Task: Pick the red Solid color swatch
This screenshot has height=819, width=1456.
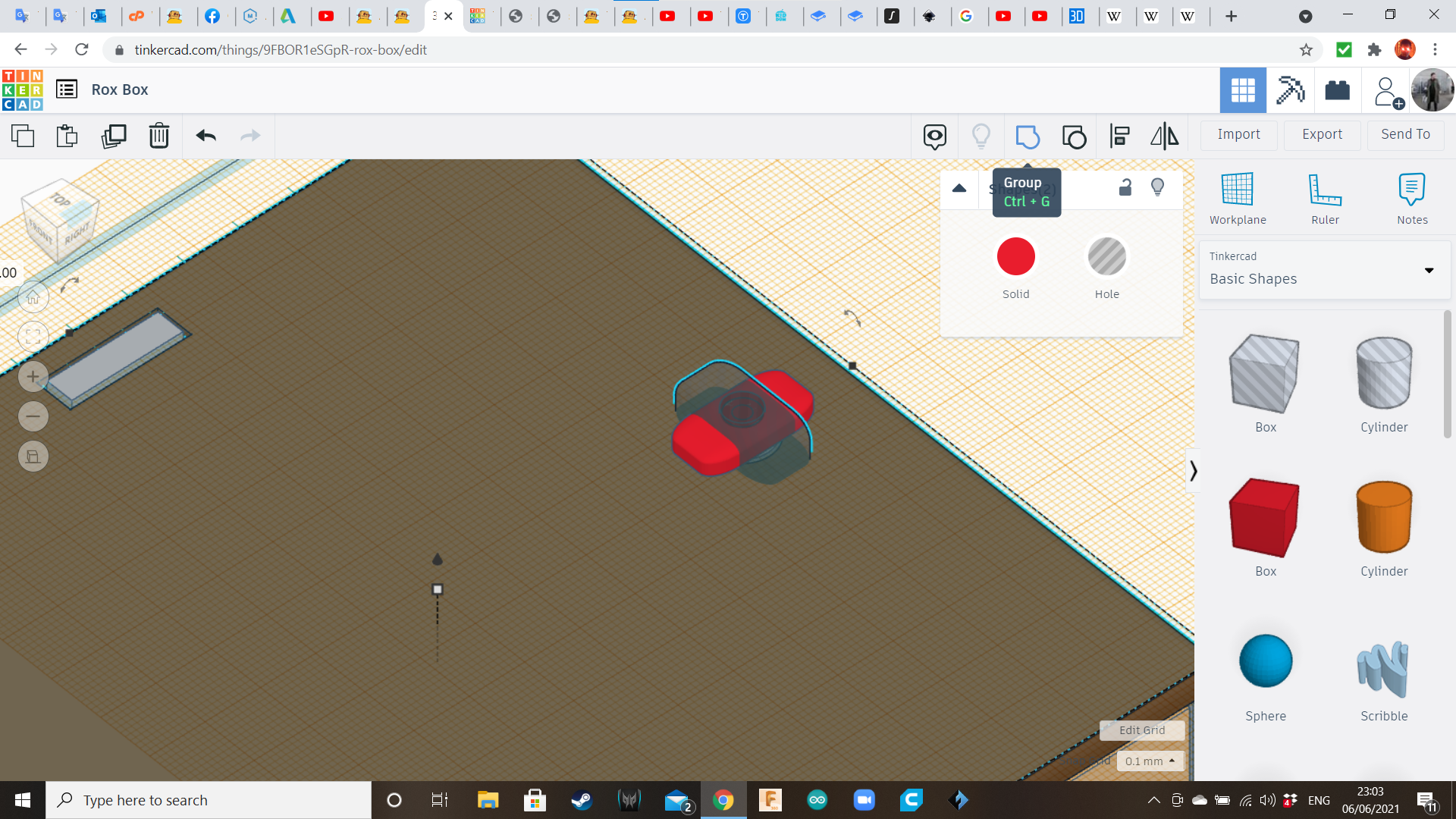Action: pos(1015,256)
